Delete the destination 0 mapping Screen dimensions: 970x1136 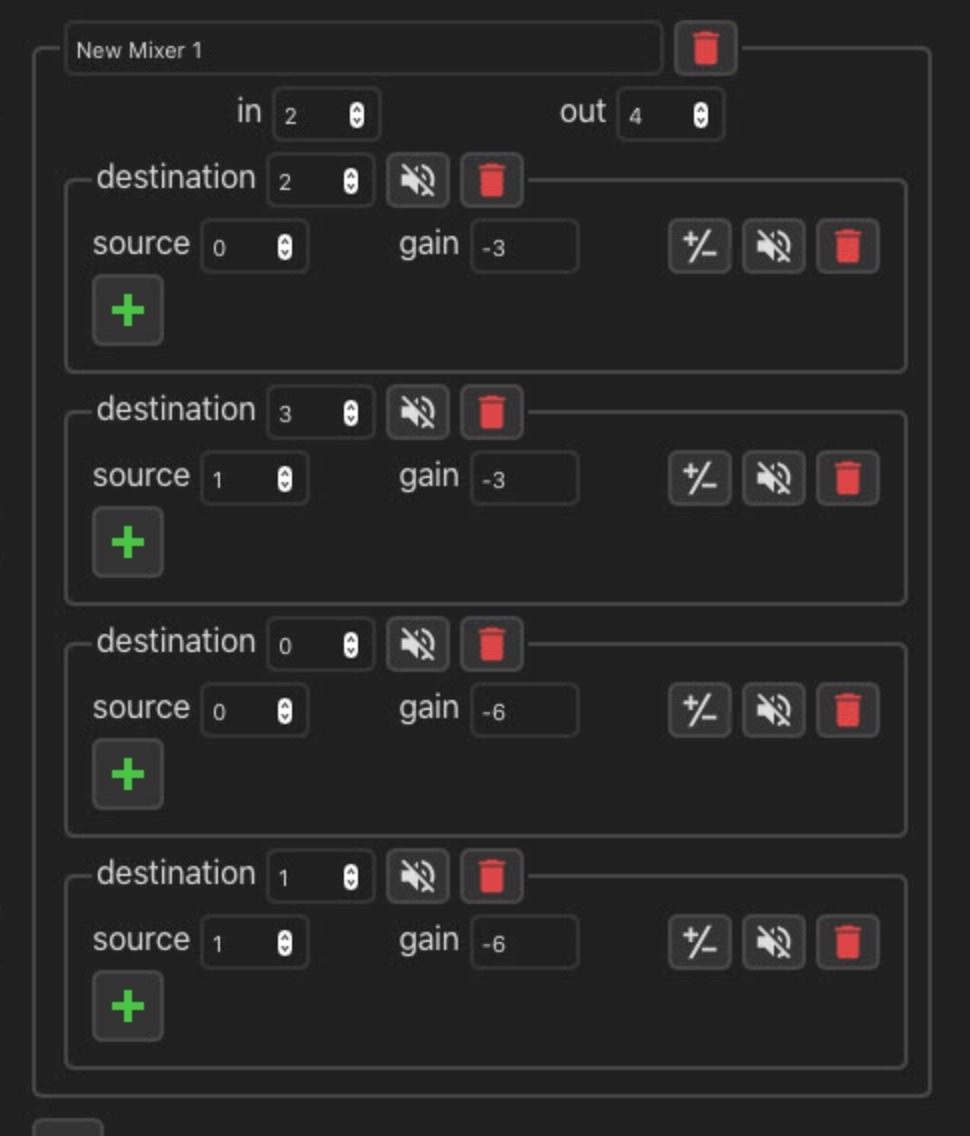491,644
